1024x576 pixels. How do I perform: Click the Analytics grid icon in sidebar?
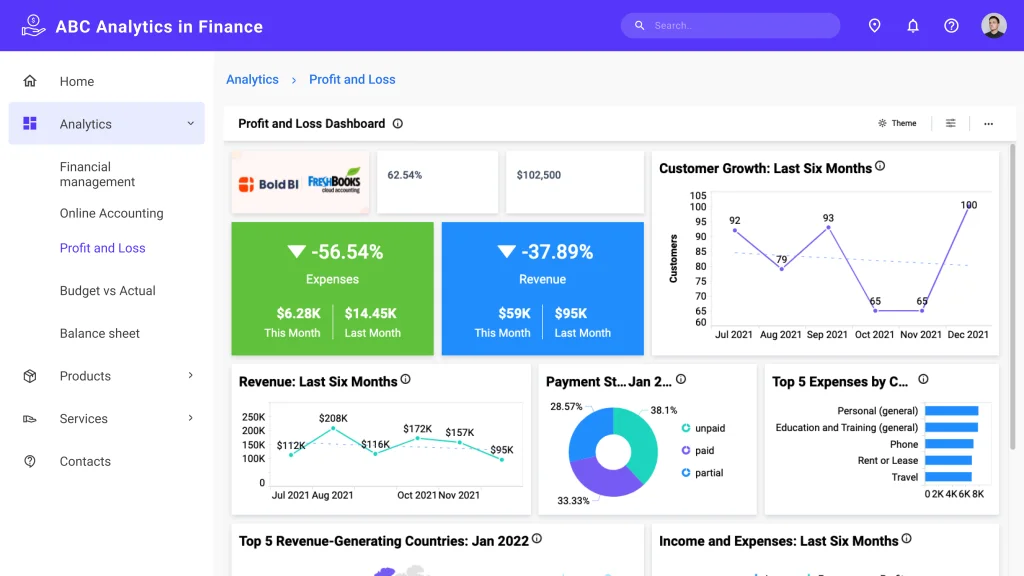point(31,123)
